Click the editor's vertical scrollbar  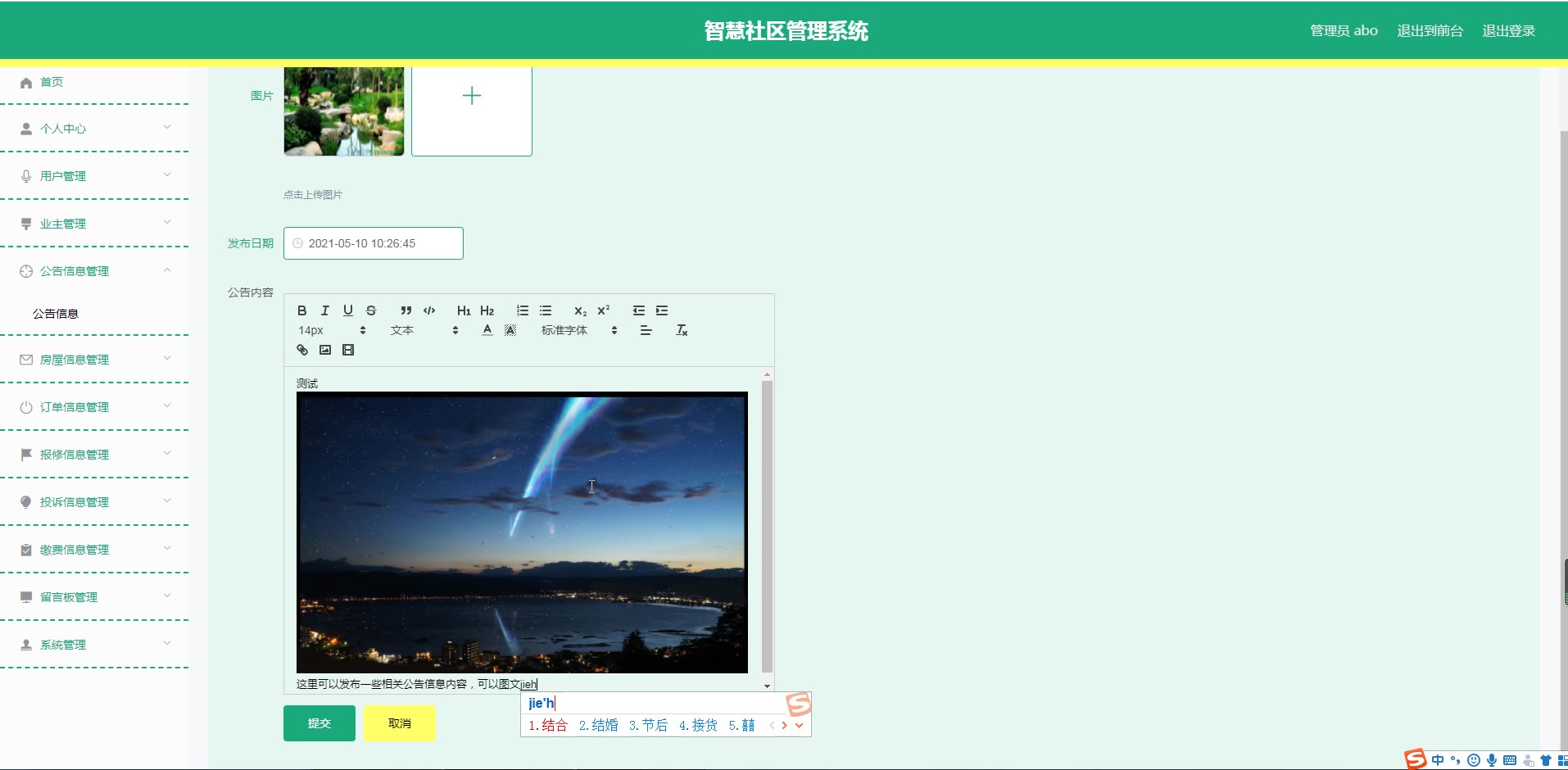767,526
